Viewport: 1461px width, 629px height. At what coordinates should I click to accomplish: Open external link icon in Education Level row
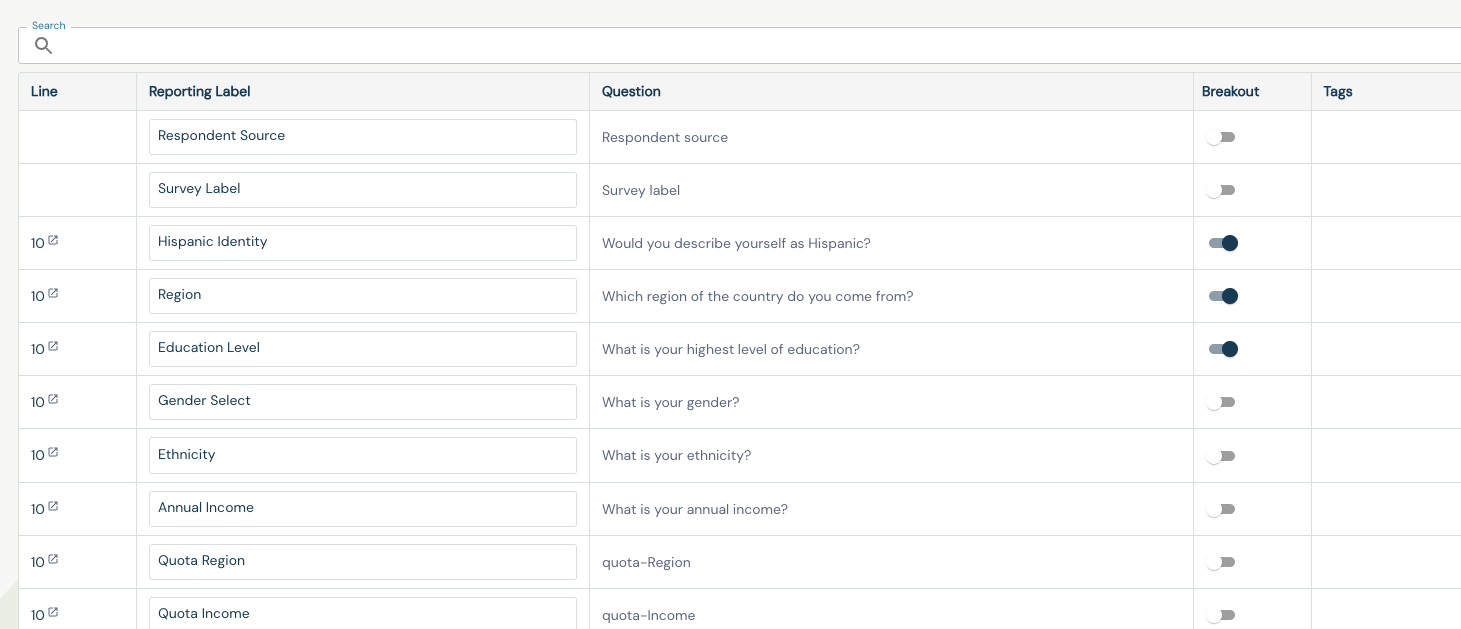(x=53, y=346)
